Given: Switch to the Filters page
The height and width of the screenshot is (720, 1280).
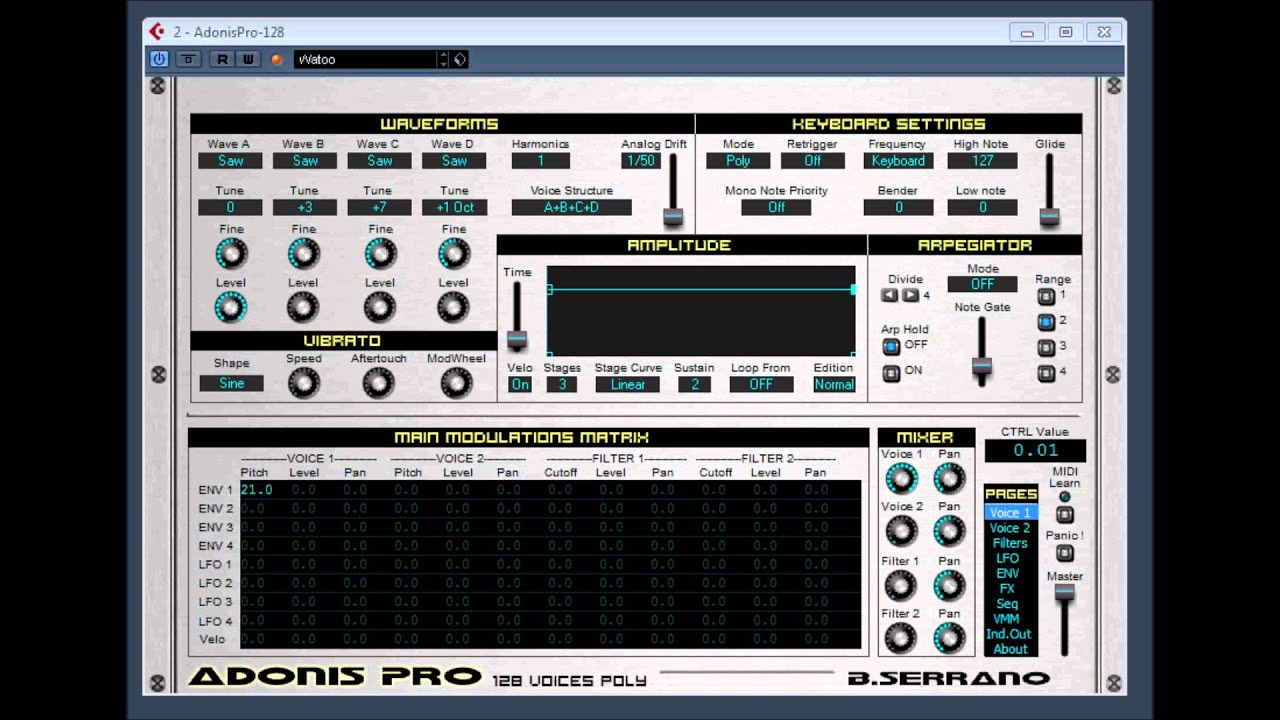Looking at the screenshot, I should pos(1010,543).
